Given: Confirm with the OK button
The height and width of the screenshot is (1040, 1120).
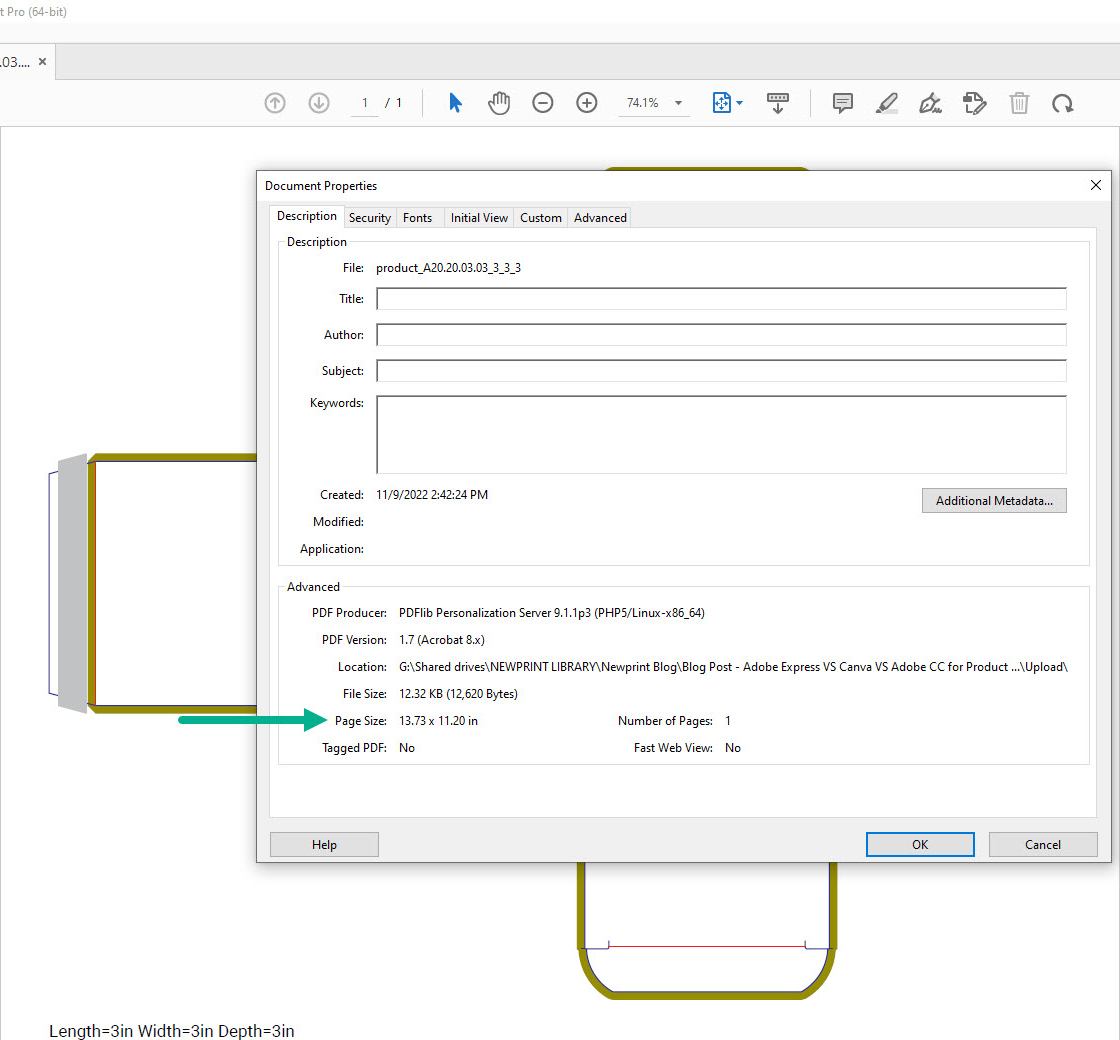Looking at the screenshot, I should click(919, 844).
